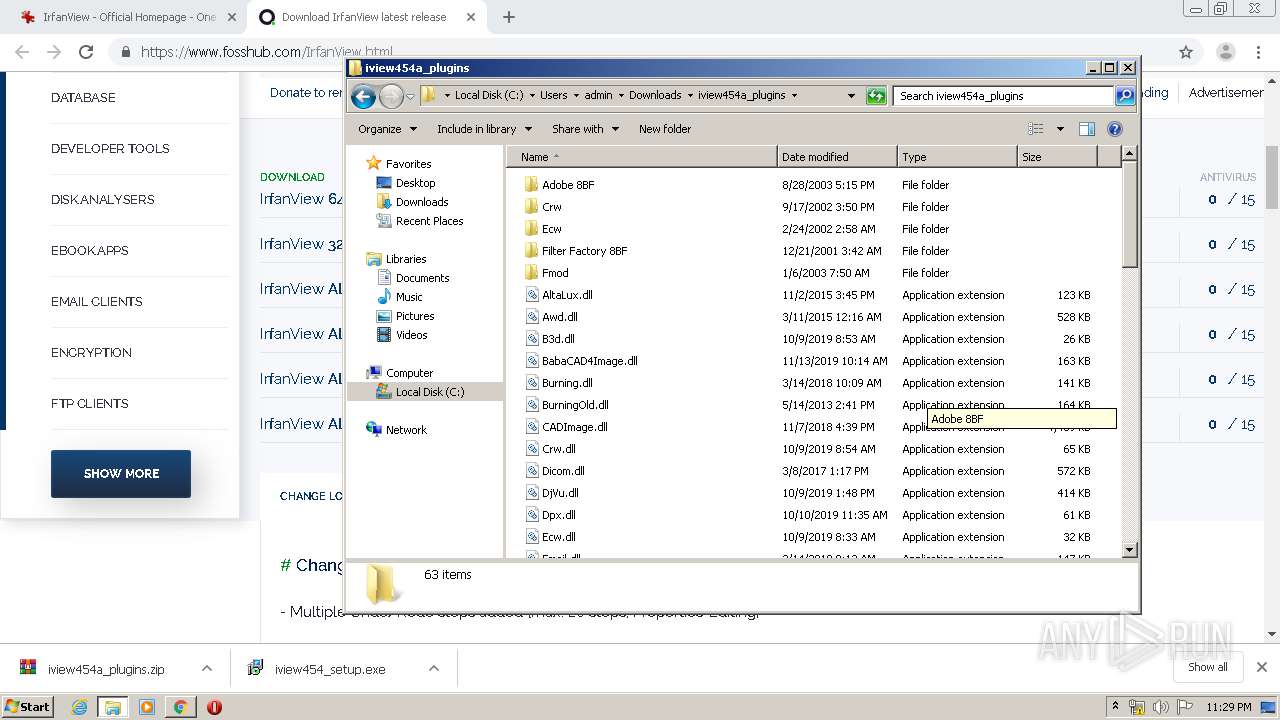Open recent locations dropdown next to Forward

[410, 97]
